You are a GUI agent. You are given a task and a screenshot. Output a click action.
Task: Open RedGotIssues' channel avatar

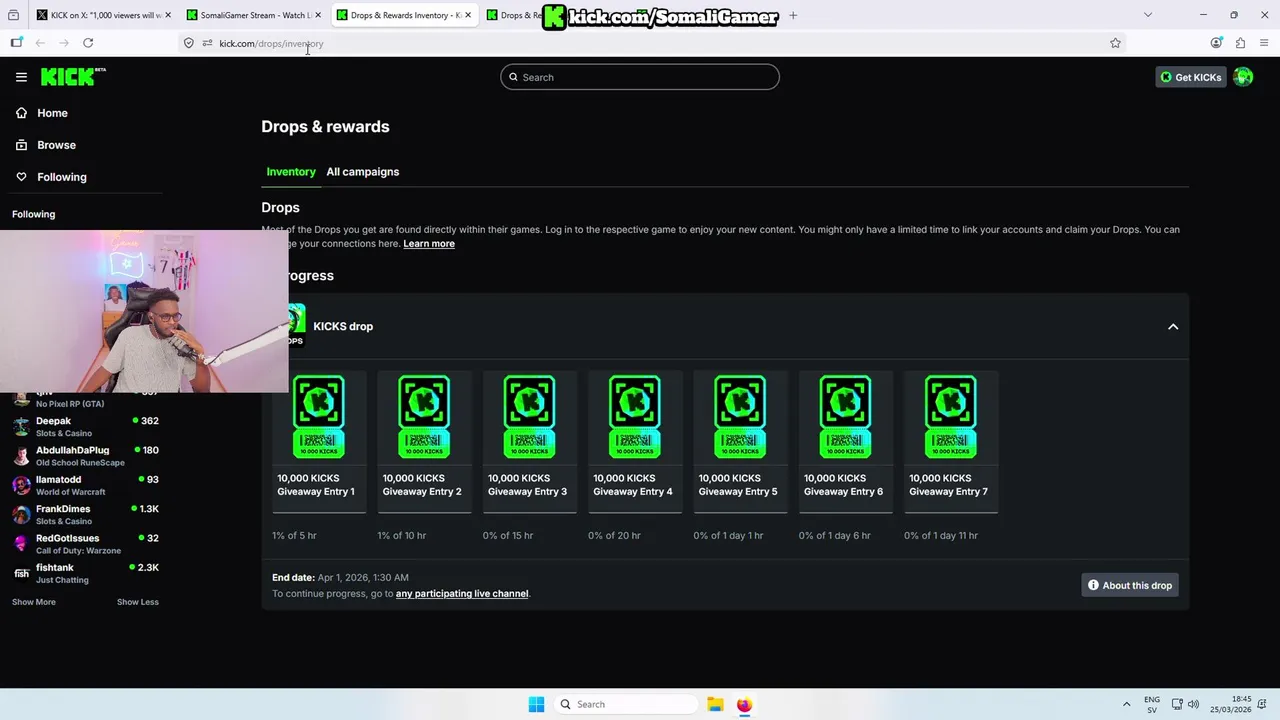coord(21,544)
